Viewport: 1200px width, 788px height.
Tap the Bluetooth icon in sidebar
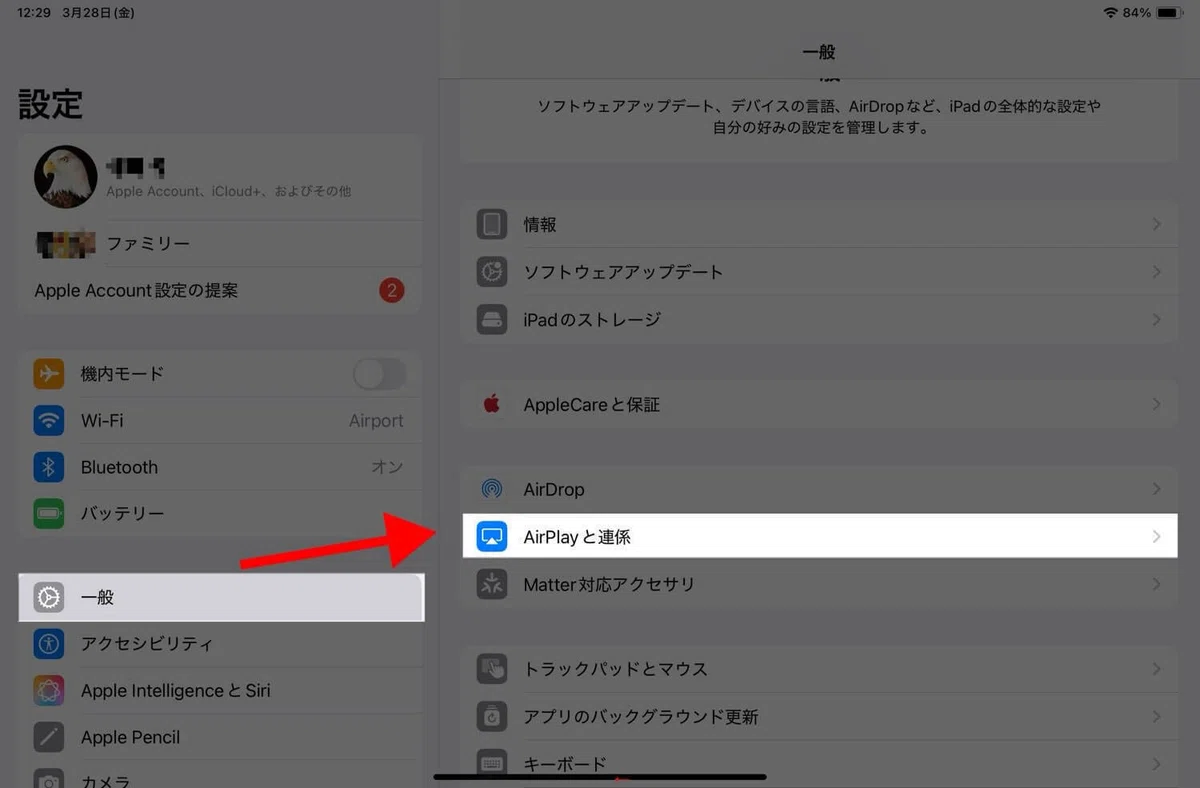coord(49,467)
